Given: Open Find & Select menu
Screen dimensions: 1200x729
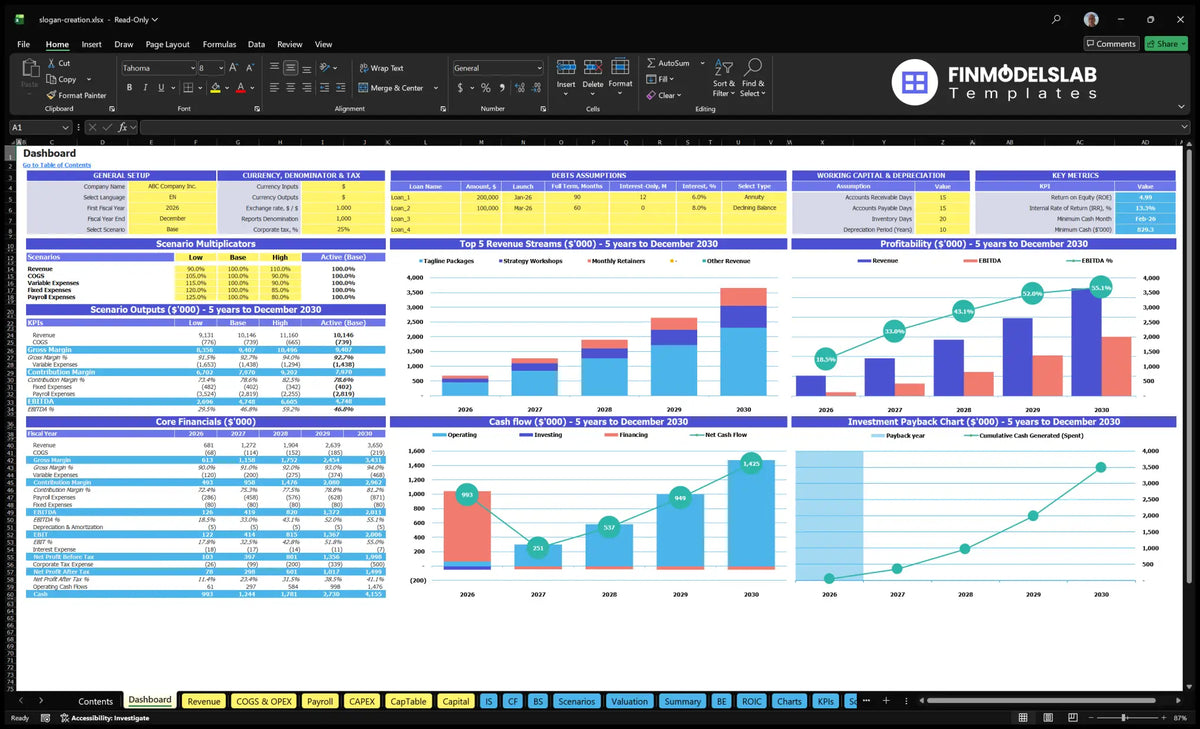Looking at the screenshot, I should [x=753, y=78].
